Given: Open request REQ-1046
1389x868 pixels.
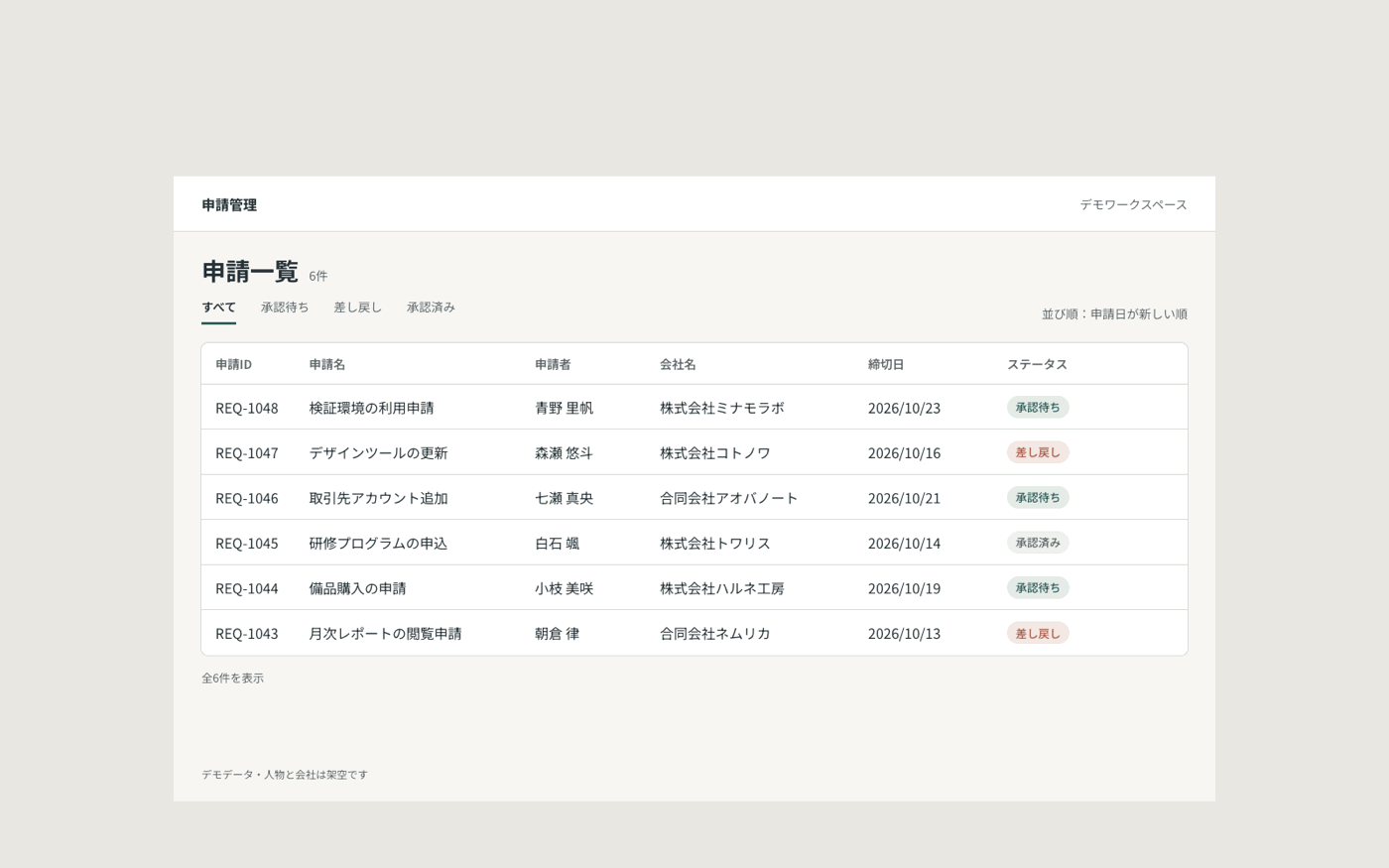Looking at the screenshot, I should tap(247, 498).
